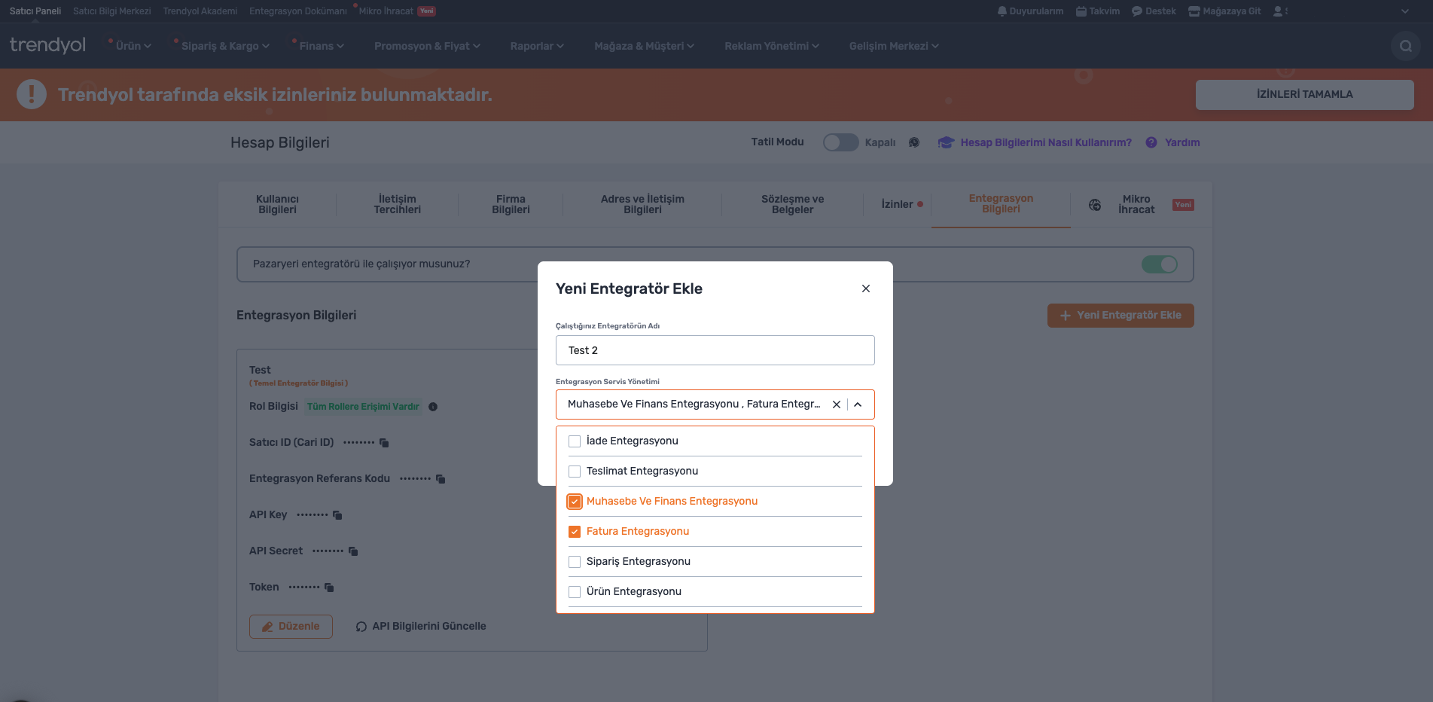1433x702 pixels.
Task: Click the Düzenle button
Action: (x=291, y=626)
